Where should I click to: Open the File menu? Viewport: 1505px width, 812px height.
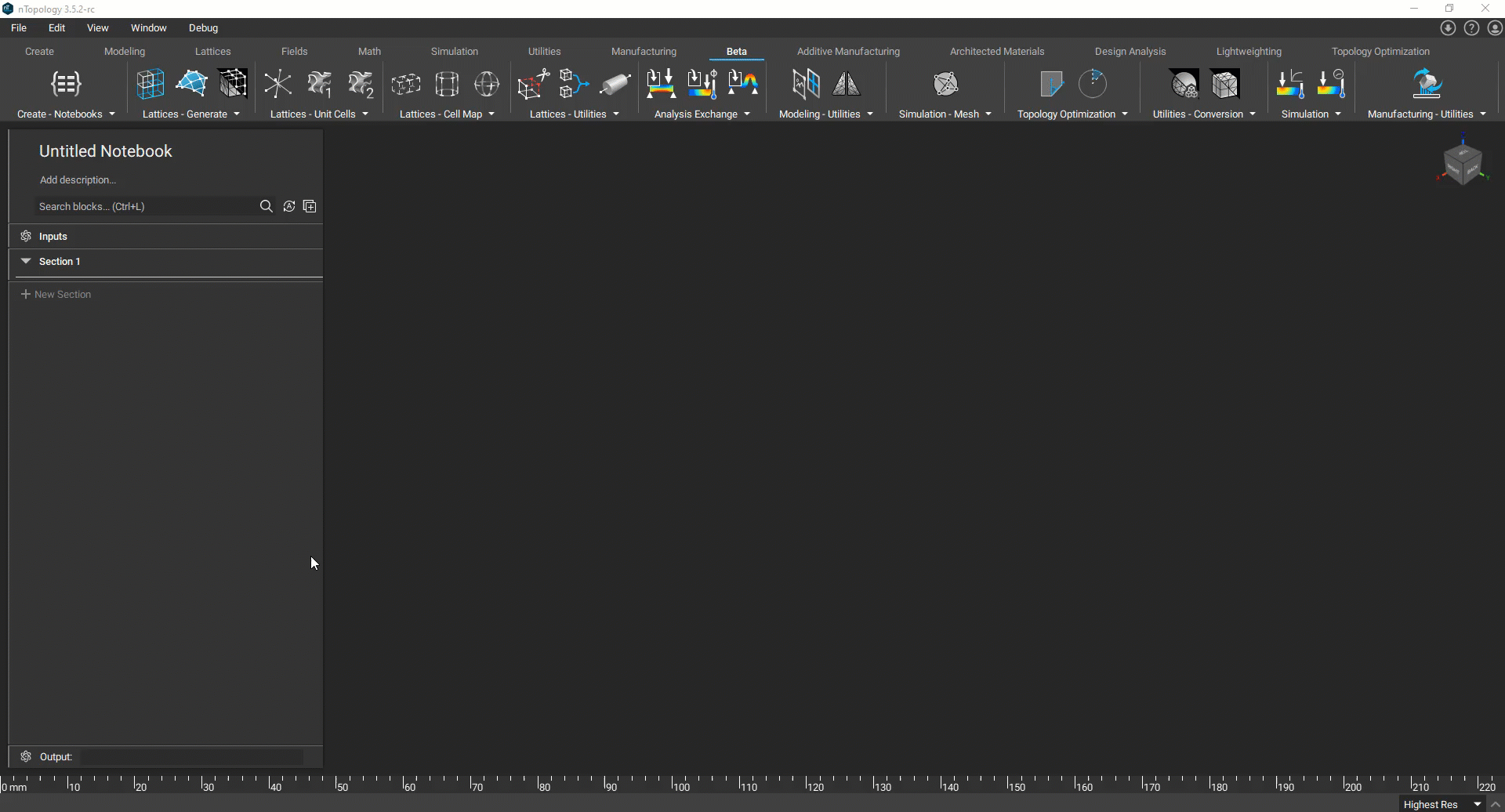[19, 27]
